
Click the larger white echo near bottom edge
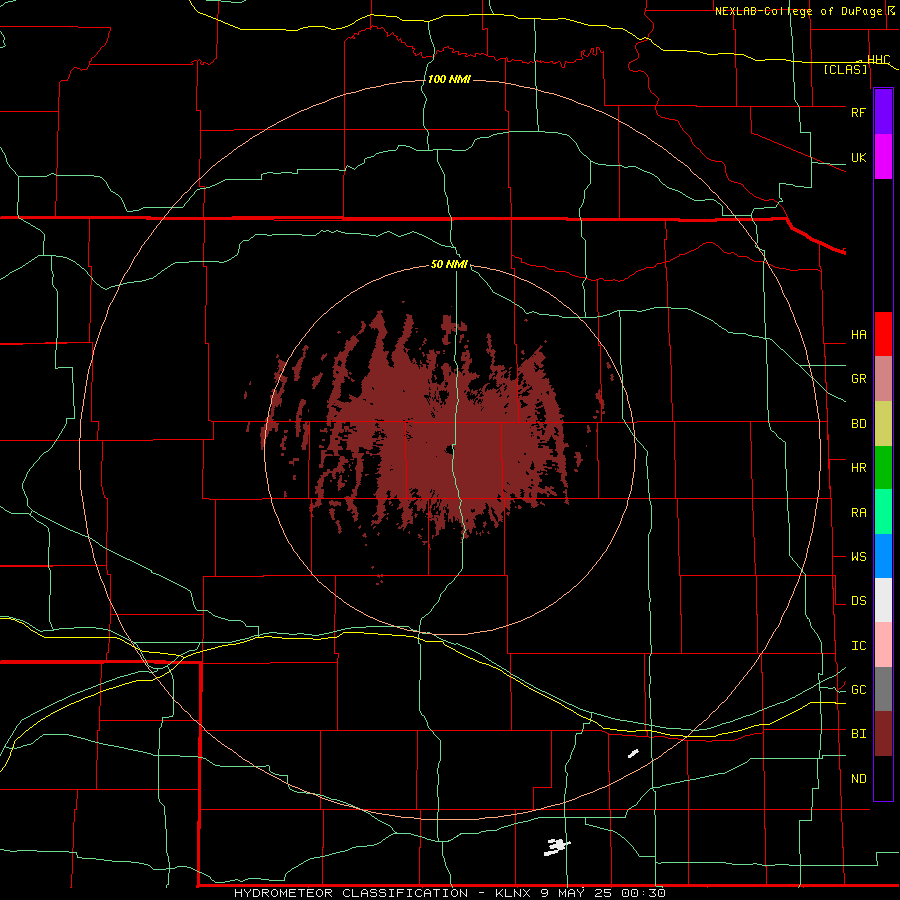(x=557, y=847)
